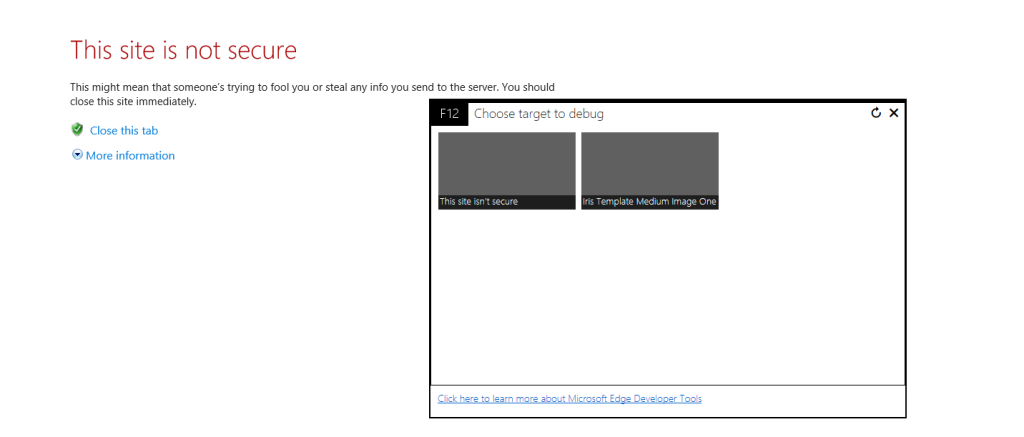Viewport: 1024px width, 437px height.
Task: Click the "close this site immediately" text line
Action: (x=133, y=102)
